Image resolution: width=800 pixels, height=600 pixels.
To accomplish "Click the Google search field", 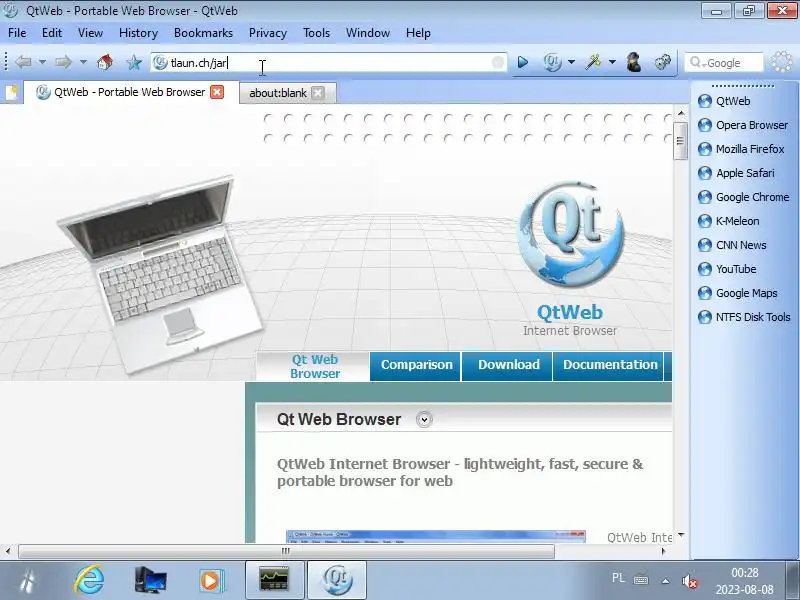I will click(723, 63).
